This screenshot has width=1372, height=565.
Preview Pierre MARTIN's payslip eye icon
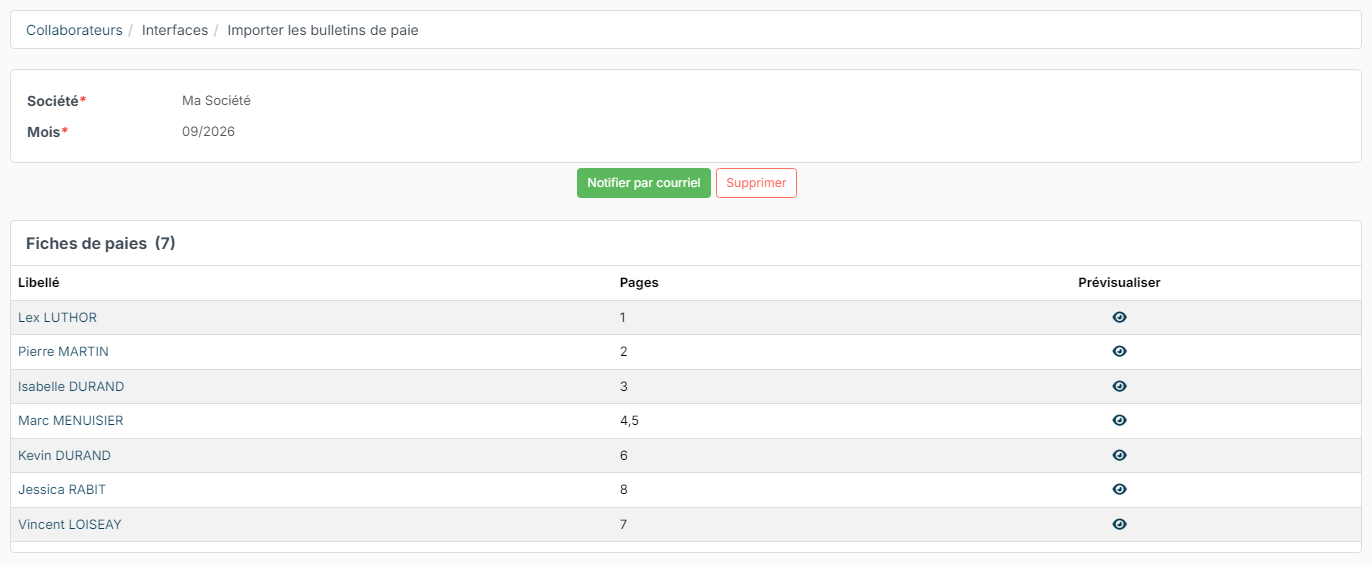(x=1119, y=352)
